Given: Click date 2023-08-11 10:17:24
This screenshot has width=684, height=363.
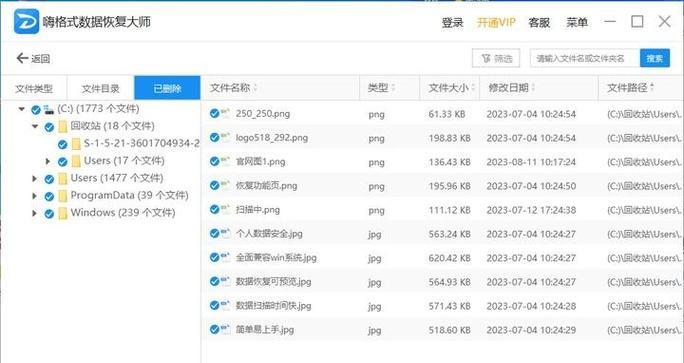Looking at the screenshot, I should pos(531,162).
